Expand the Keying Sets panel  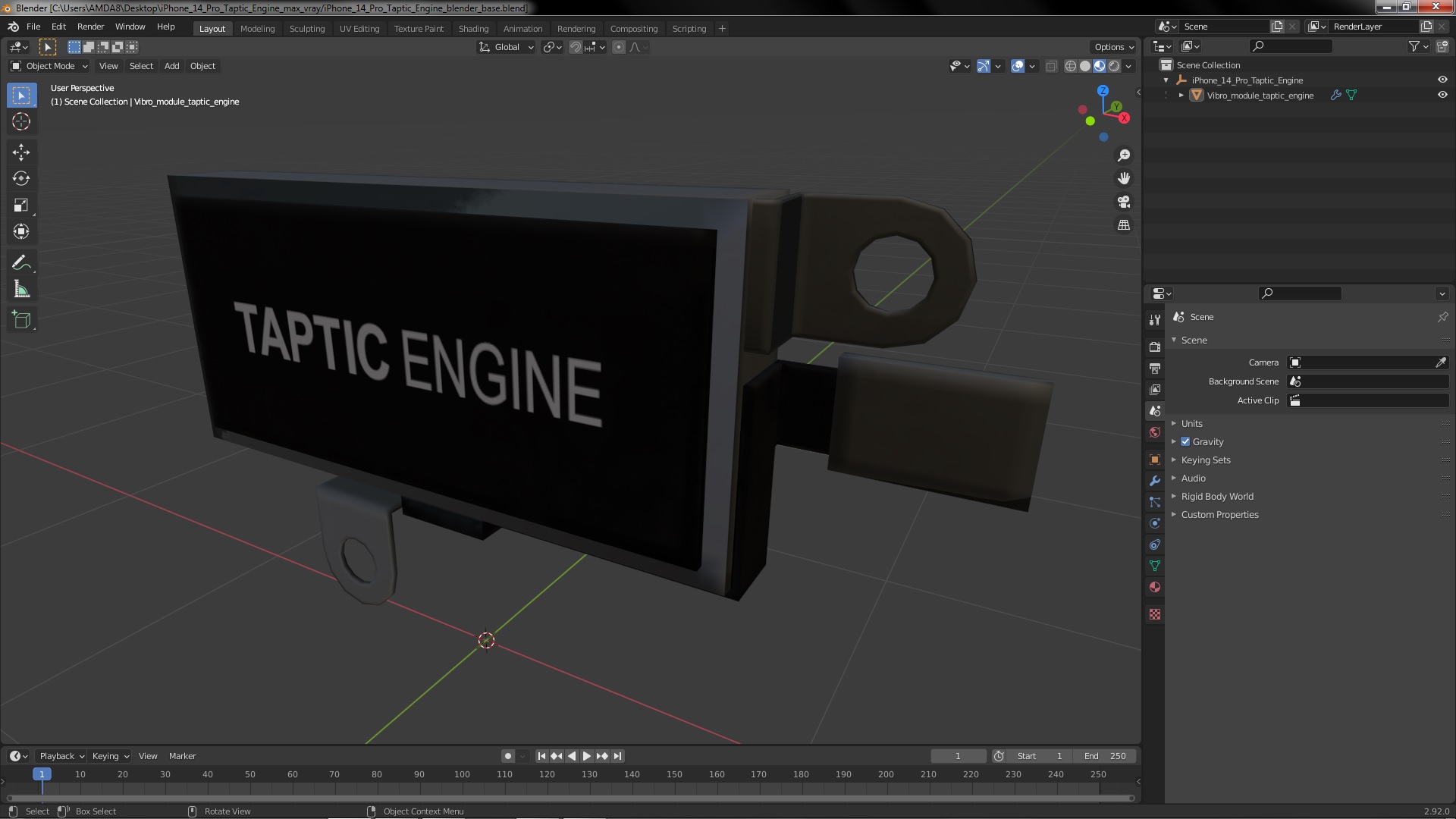click(x=1205, y=460)
